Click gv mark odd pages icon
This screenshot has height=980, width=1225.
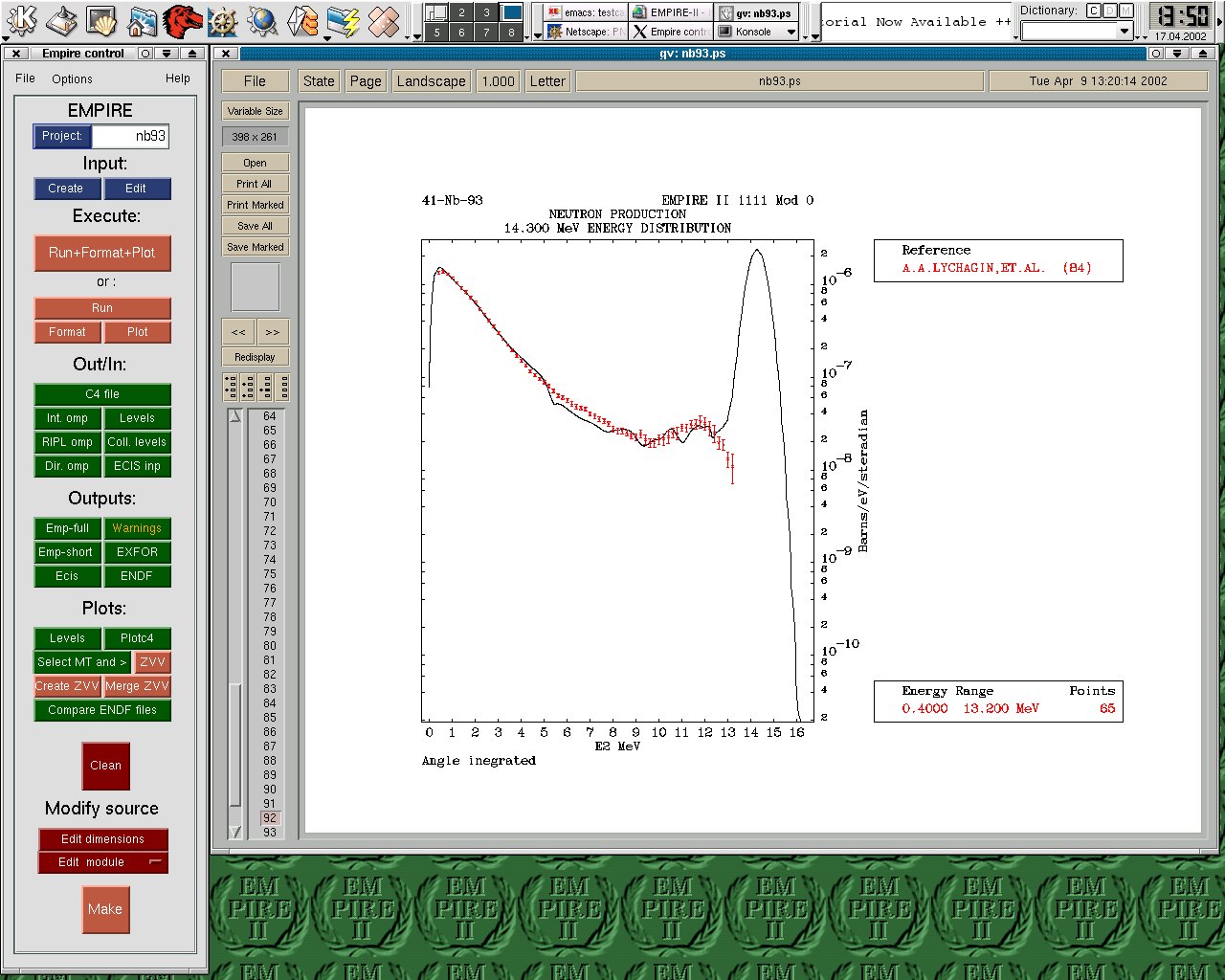click(231, 387)
